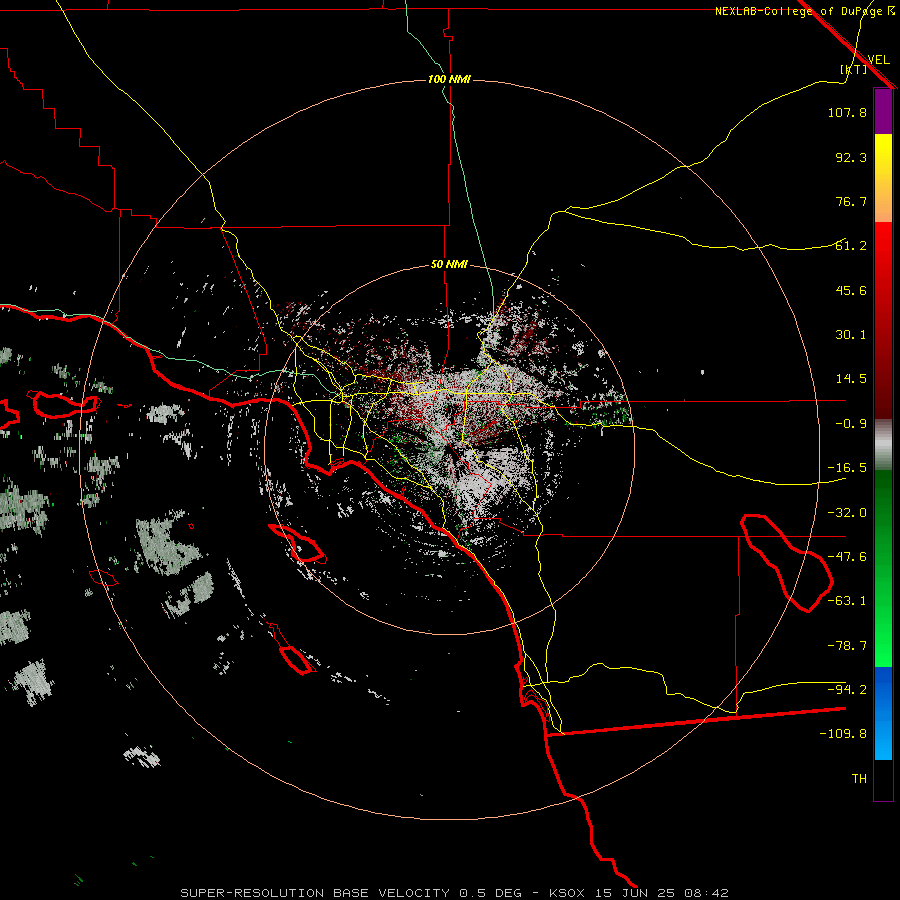
Task: Click the -0.9 velocity scale value
Action: (851, 424)
